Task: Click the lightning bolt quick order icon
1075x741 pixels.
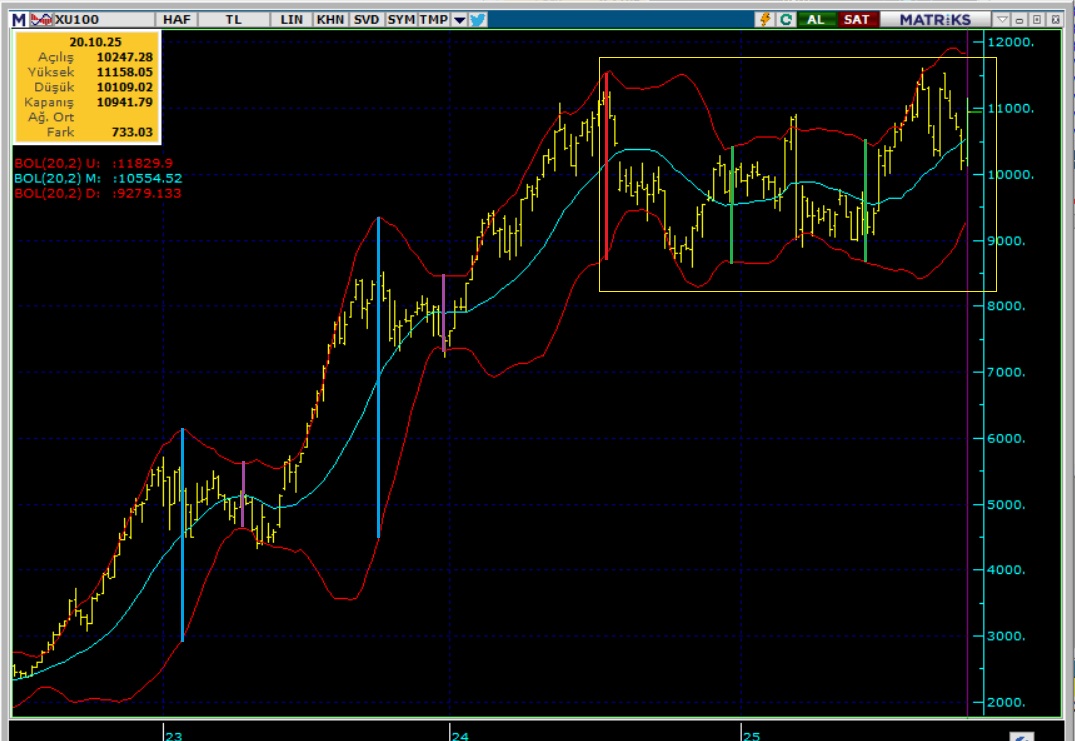Action: [766, 19]
